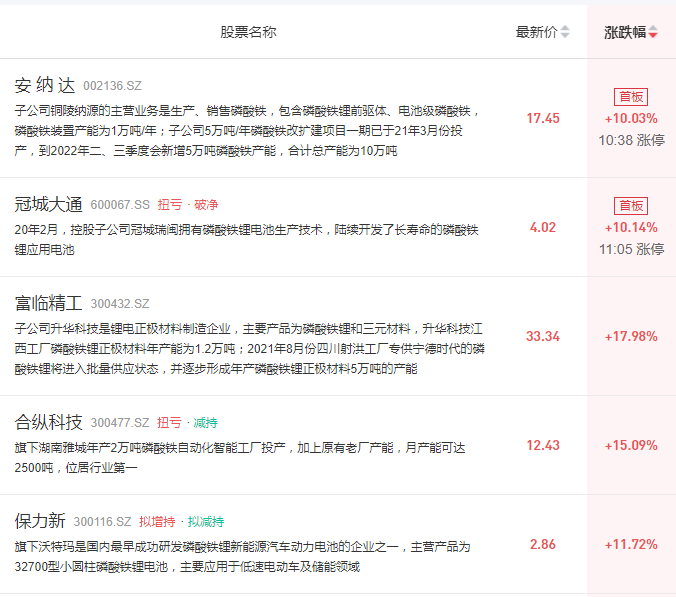This screenshot has height=597, width=676.
Task: Open the 拟增持 tag on 保力新
Action: [157, 522]
